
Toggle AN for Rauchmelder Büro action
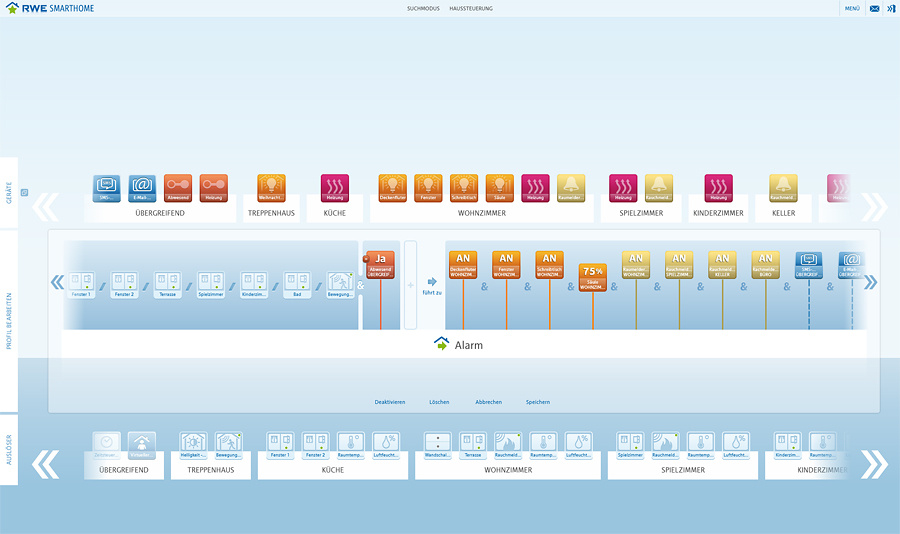[x=766, y=265]
